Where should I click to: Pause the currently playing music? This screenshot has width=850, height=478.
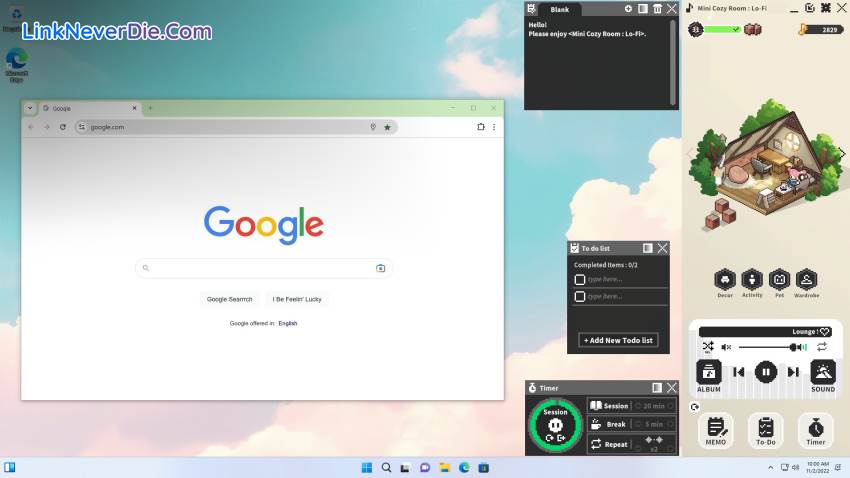click(766, 372)
